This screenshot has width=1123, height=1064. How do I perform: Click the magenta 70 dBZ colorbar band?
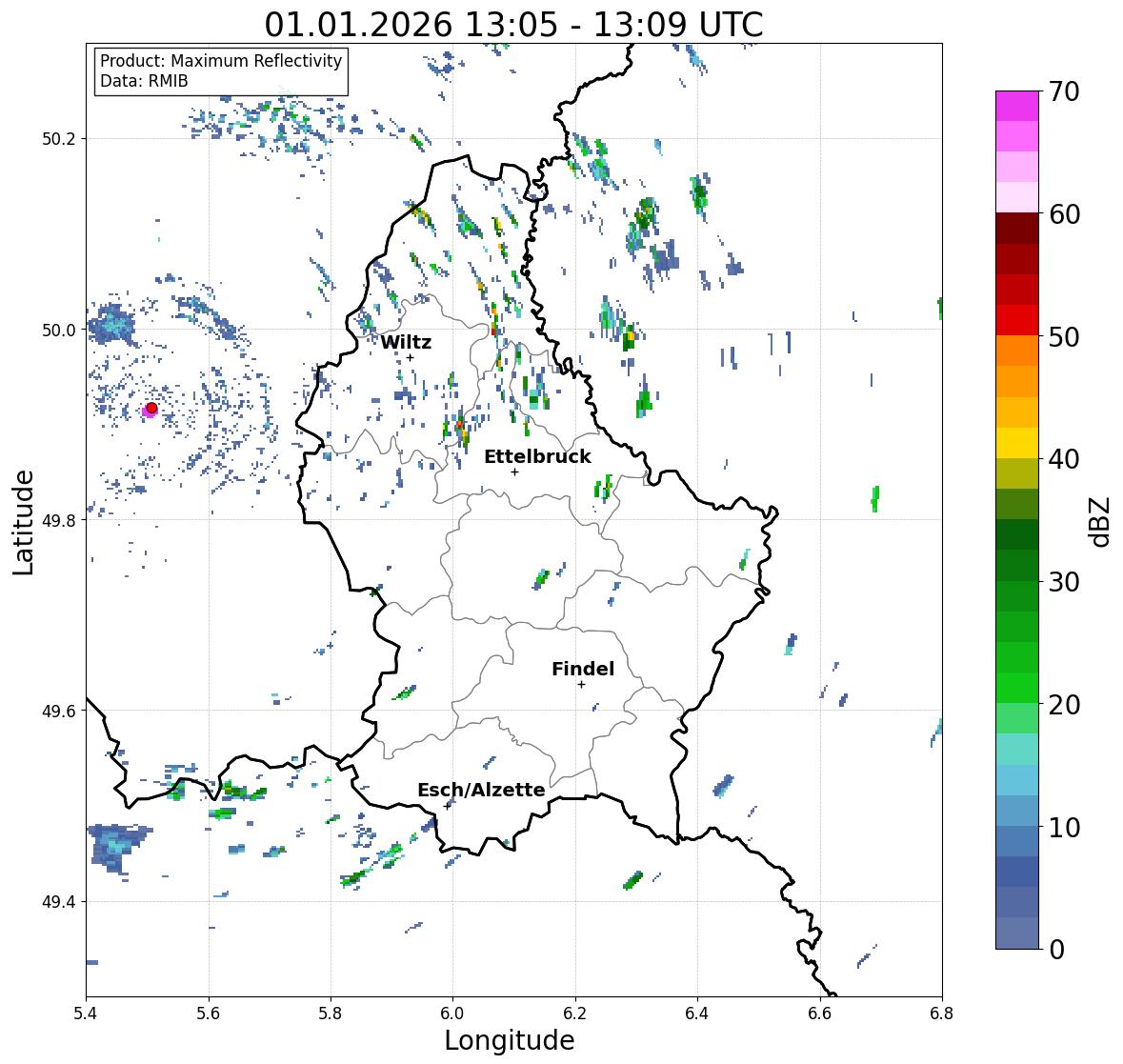coord(1017,106)
